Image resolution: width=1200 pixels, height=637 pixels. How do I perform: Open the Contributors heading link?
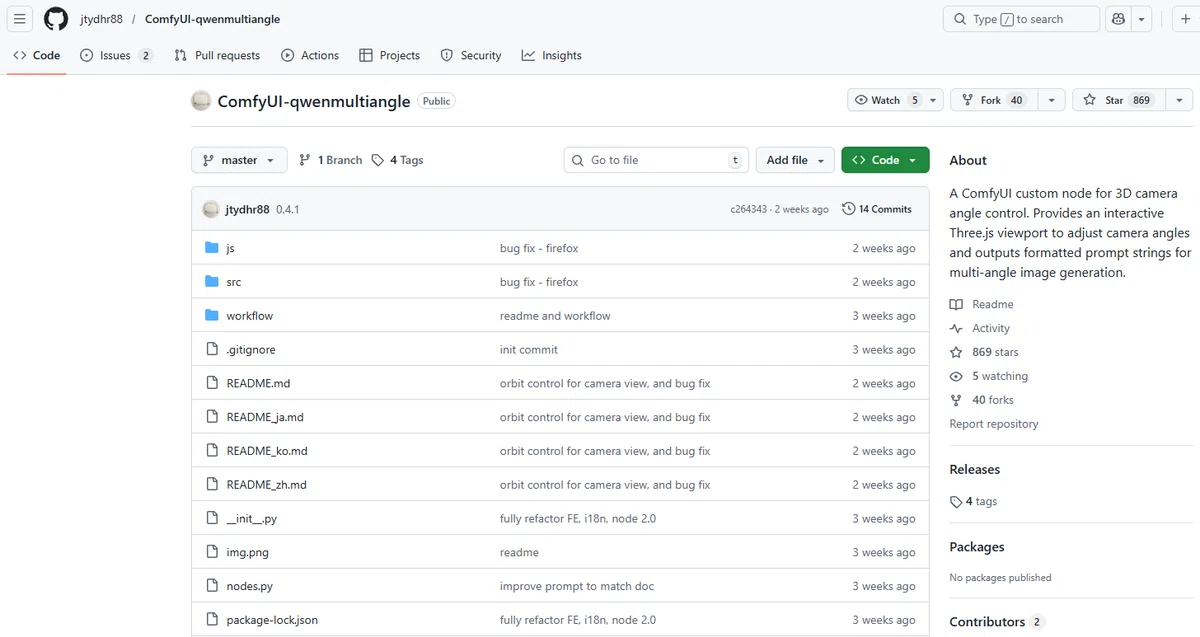pos(997,622)
